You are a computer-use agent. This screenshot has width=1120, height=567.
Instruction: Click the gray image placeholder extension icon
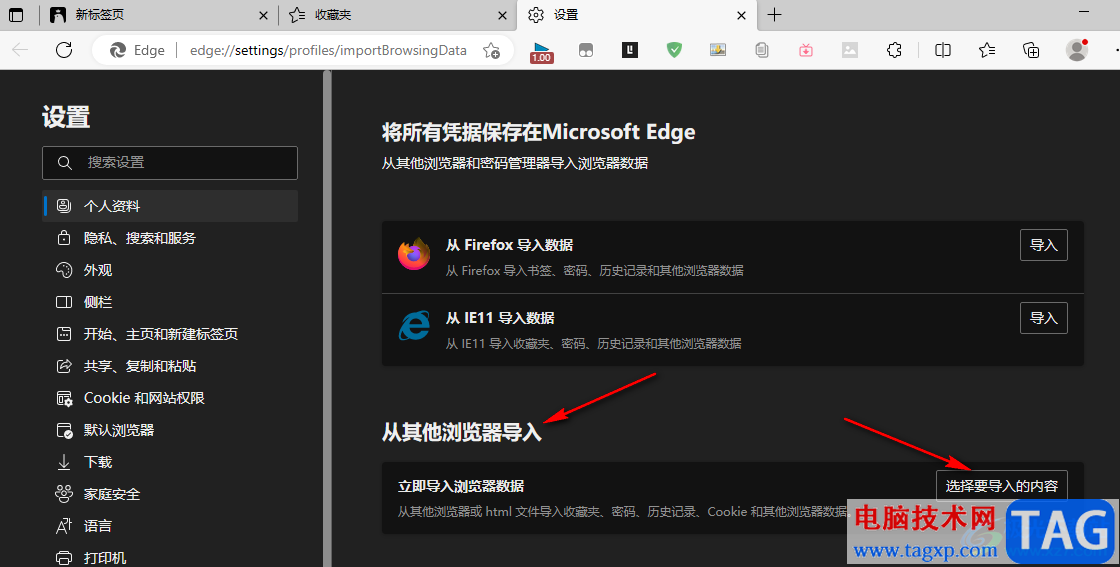(849, 49)
